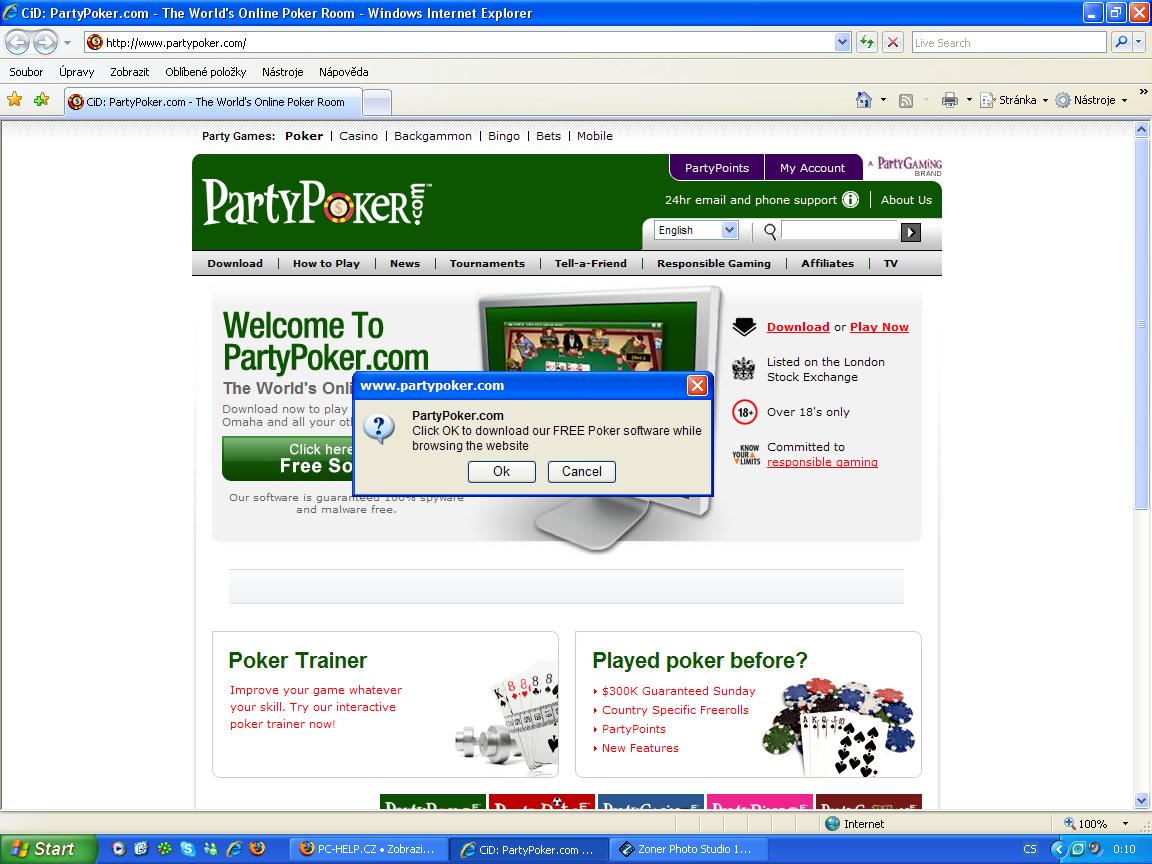1152x864 pixels.
Task: Click the Windows Start button
Action: tap(48, 849)
